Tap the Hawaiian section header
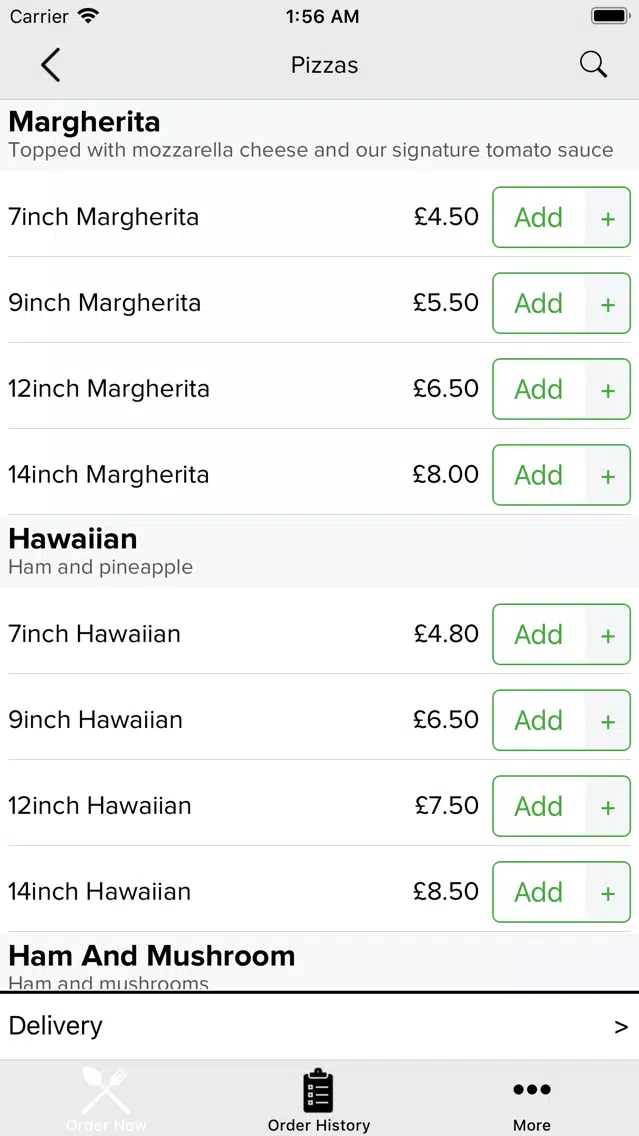Image resolution: width=639 pixels, height=1136 pixels. [x=72, y=539]
